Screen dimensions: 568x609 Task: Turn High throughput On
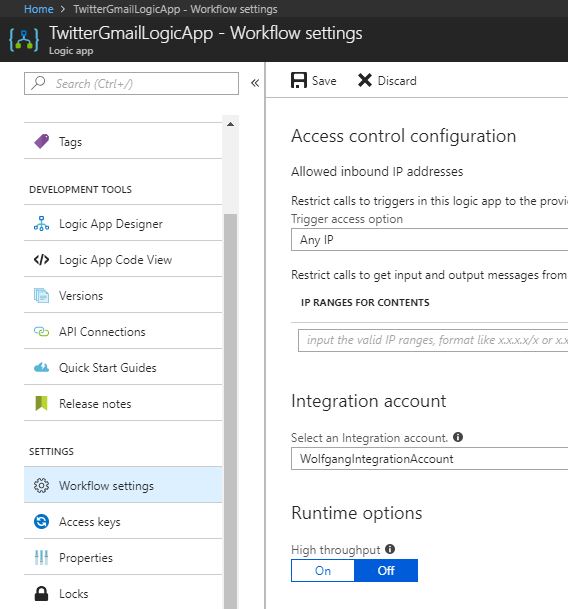click(323, 571)
